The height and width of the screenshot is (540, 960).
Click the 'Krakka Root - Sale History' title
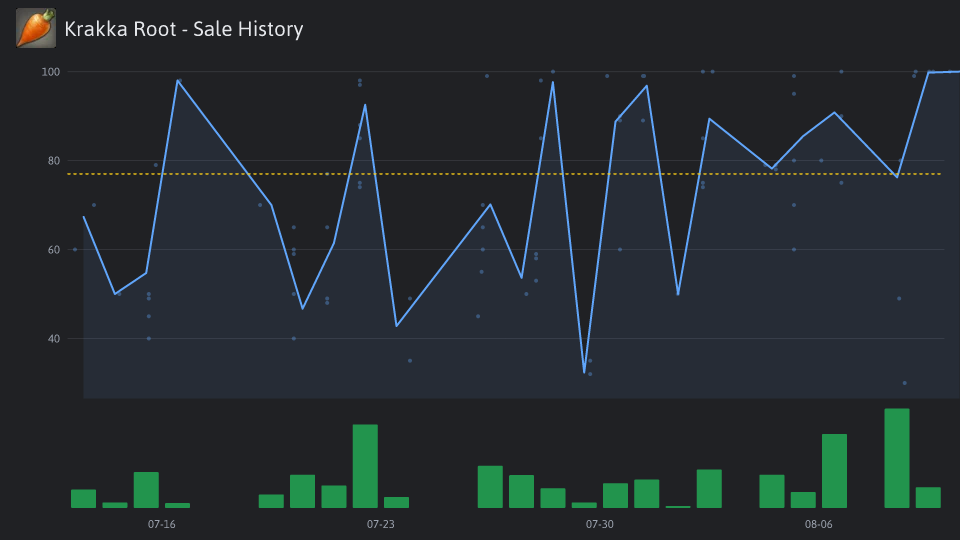pos(184,29)
